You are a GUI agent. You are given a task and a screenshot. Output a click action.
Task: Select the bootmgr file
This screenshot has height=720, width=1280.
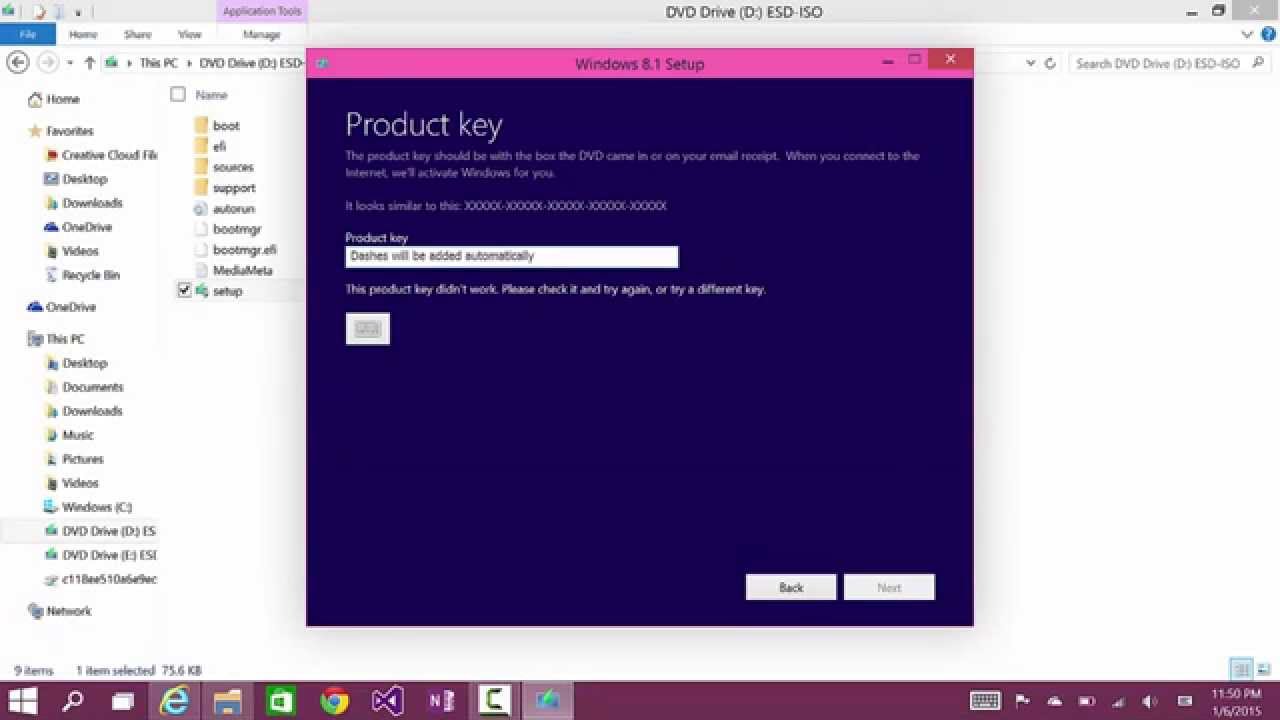pos(237,229)
